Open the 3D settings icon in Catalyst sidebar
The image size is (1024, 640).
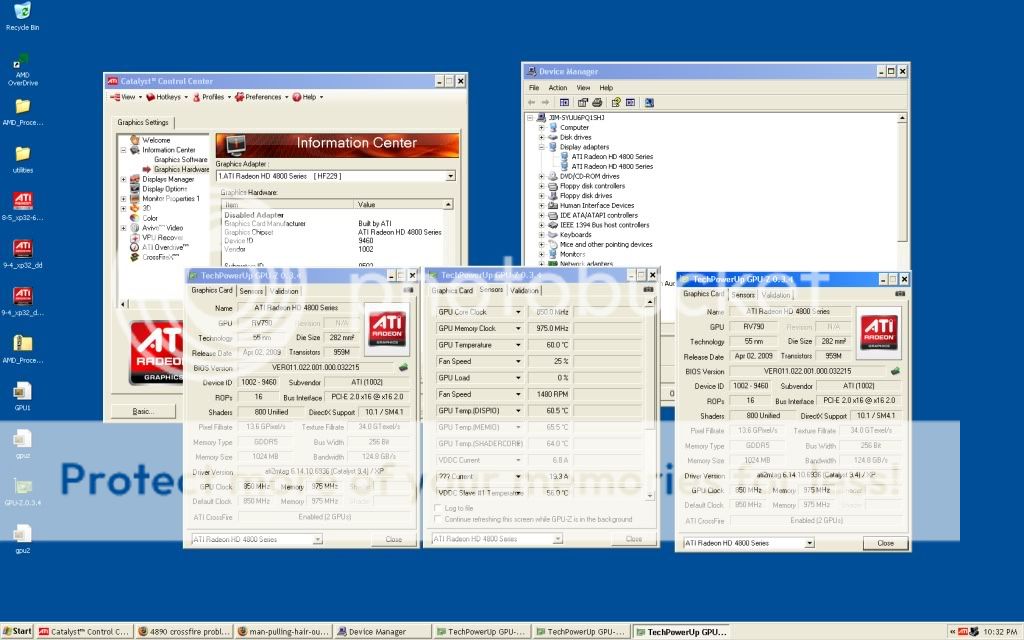141,207
